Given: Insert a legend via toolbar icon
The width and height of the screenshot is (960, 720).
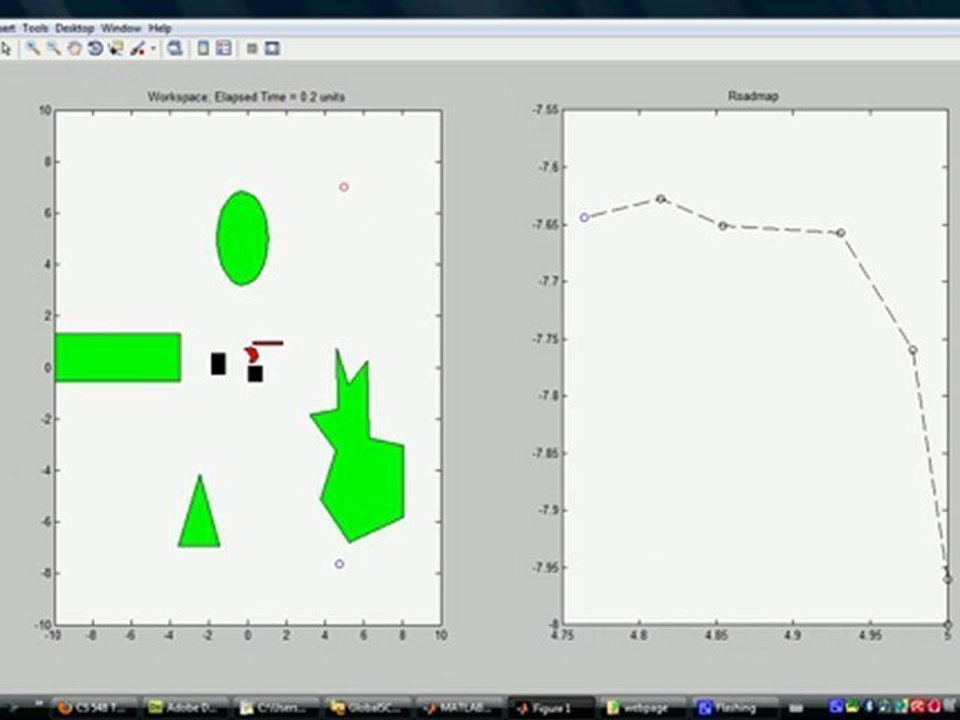Looking at the screenshot, I should [x=224, y=48].
